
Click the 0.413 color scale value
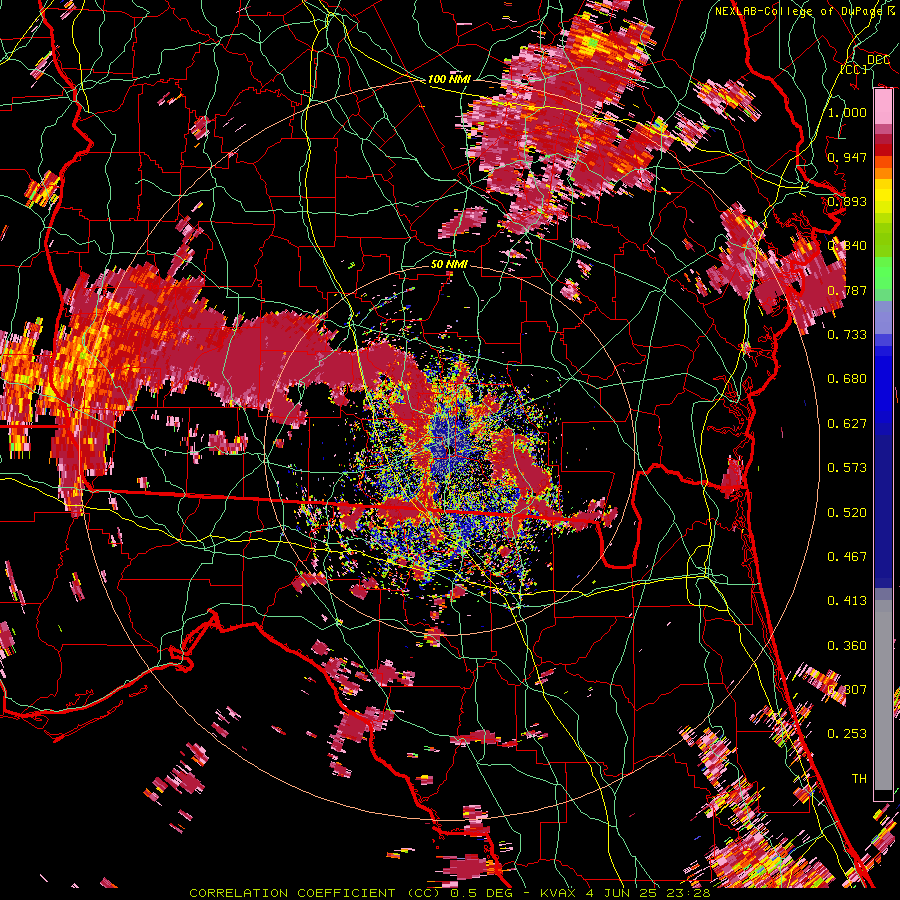pyautogui.click(x=847, y=601)
